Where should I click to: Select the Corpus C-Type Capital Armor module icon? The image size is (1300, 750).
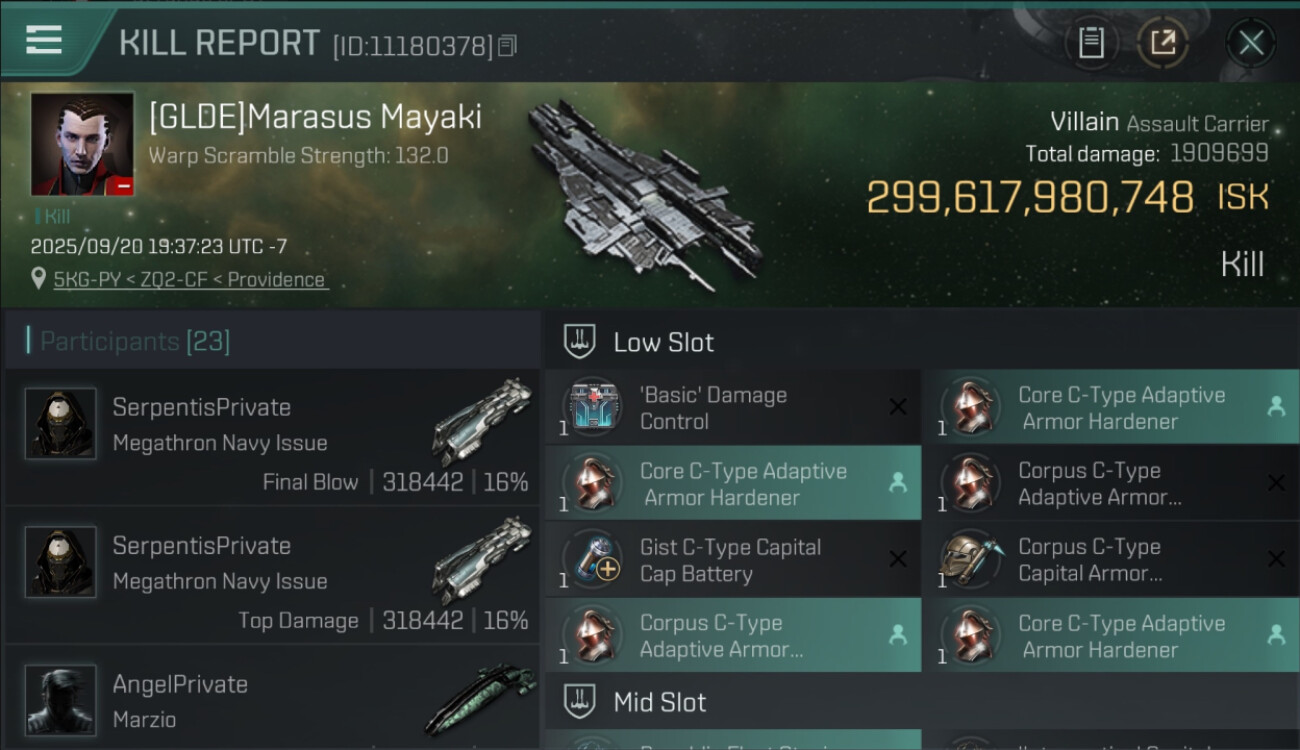(971, 559)
